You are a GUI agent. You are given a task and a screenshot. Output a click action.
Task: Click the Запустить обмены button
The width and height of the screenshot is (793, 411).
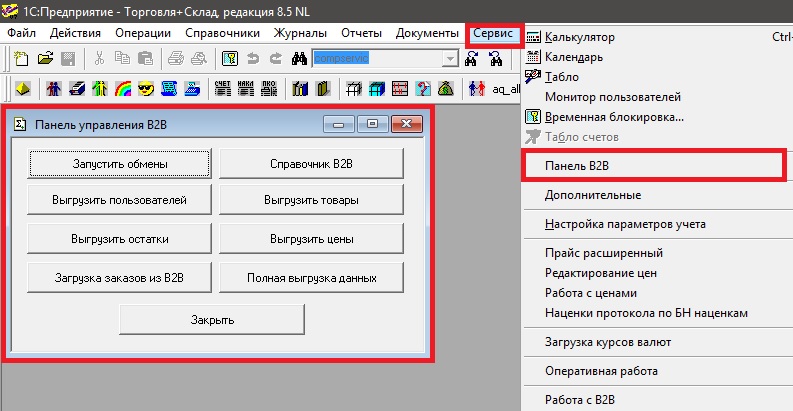click(119, 164)
